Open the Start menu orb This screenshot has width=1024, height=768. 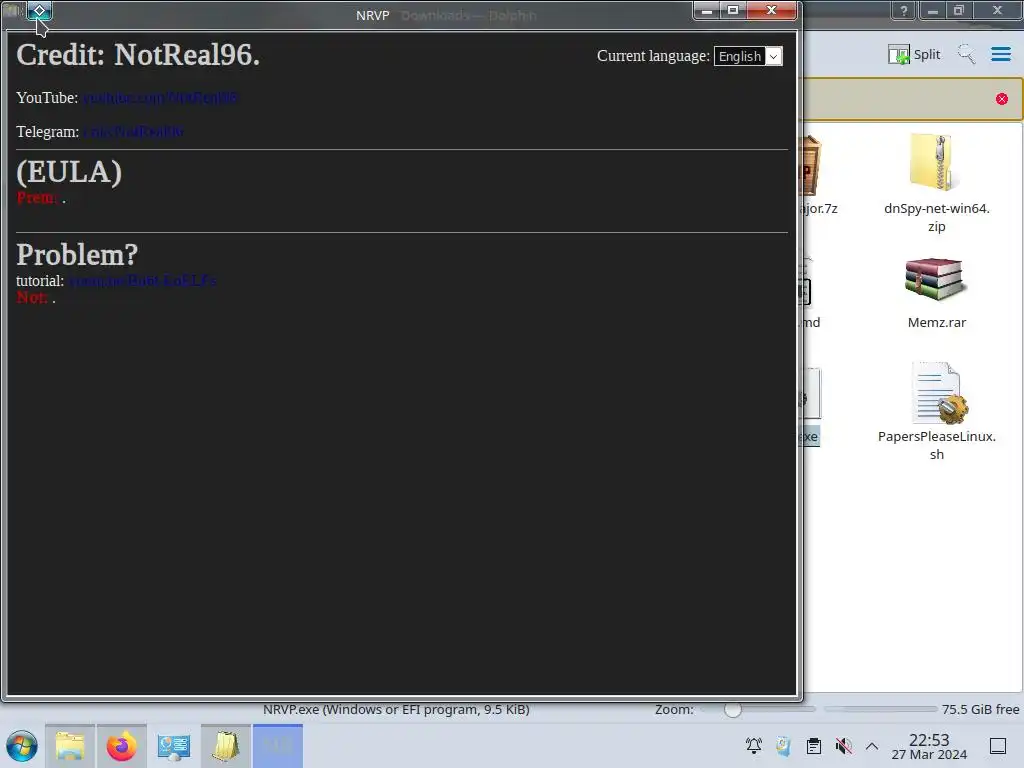click(x=22, y=746)
